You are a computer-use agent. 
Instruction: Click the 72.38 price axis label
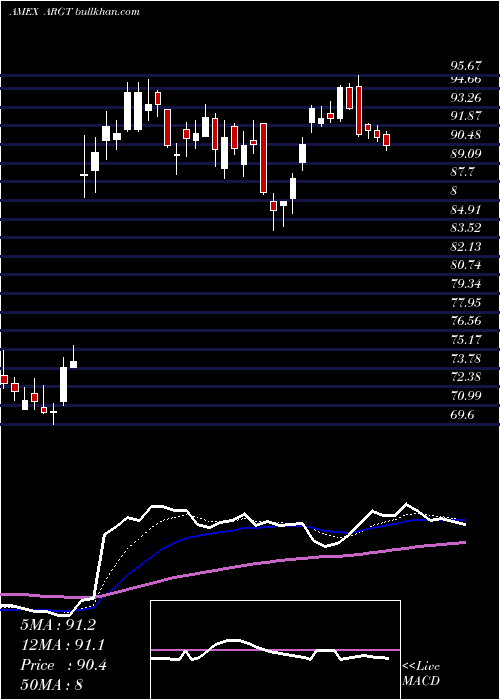click(x=466, y=377)
